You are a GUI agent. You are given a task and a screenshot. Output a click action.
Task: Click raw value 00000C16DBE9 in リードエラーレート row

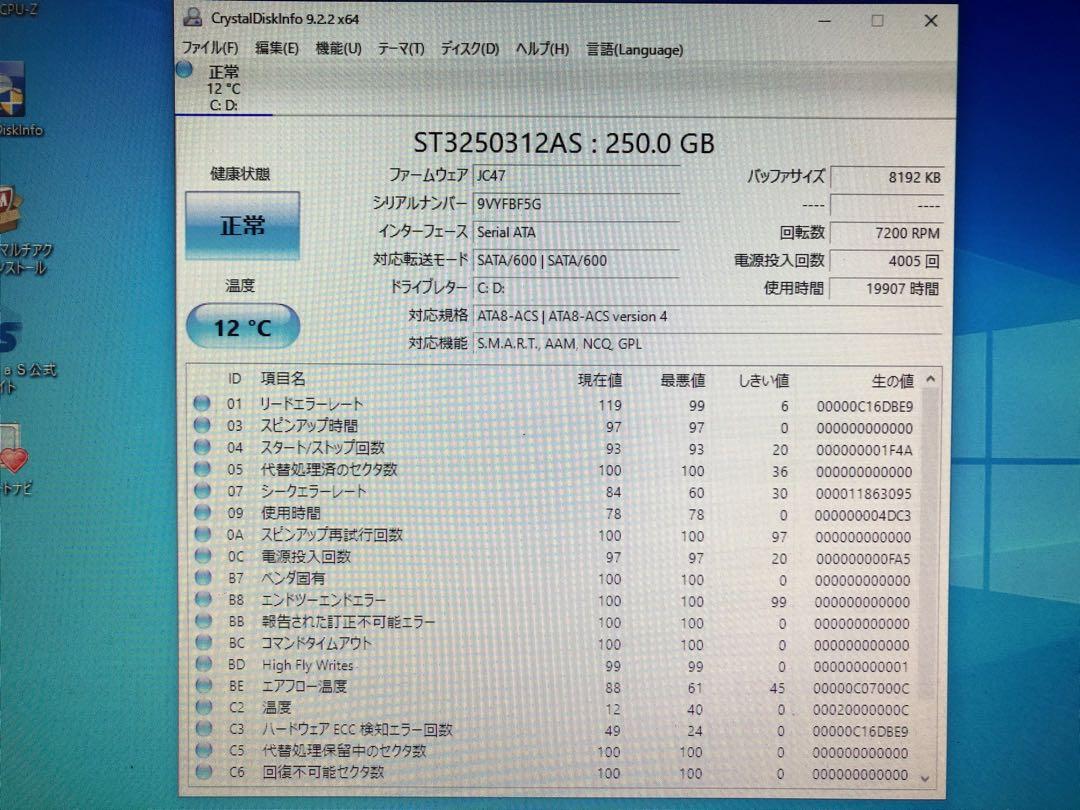pyautogui.click(x=864, y=406)
